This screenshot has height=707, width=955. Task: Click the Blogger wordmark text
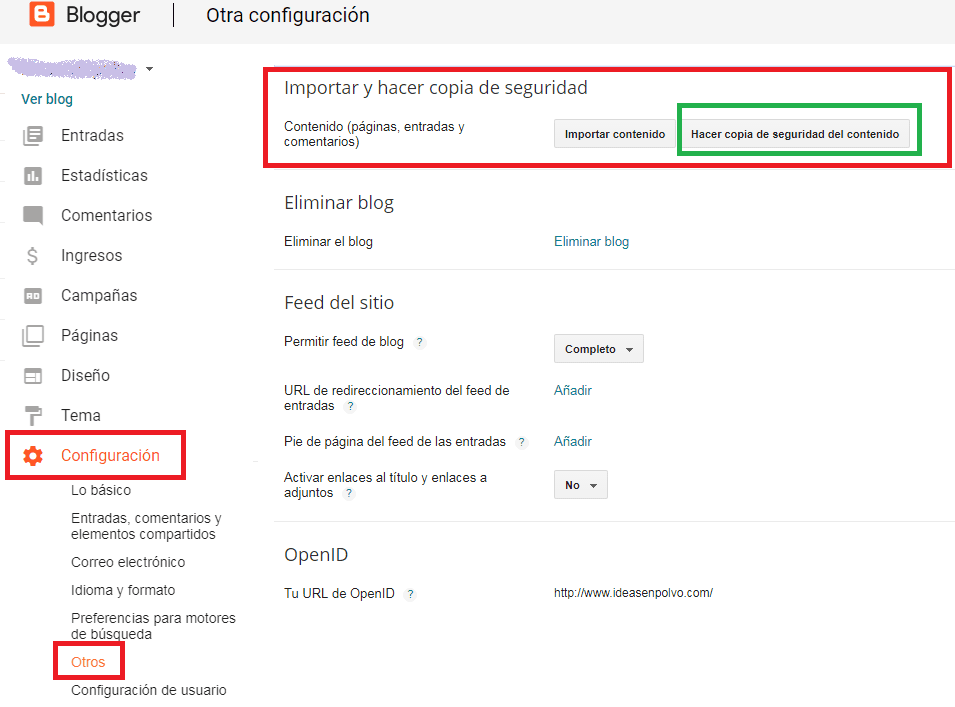103,15
